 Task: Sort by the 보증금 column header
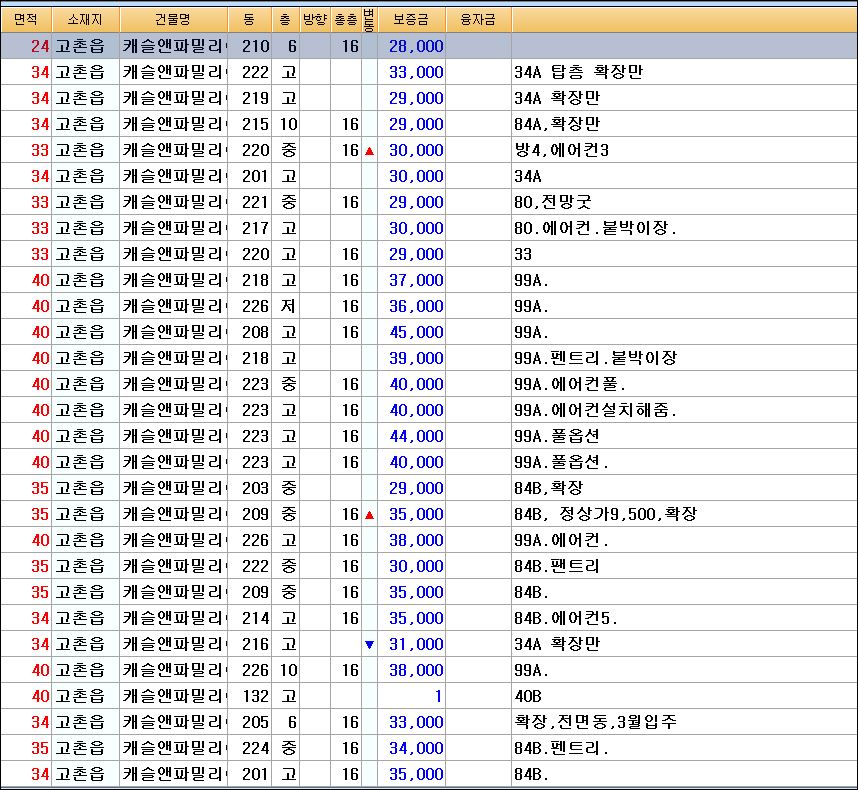point(411,20)
